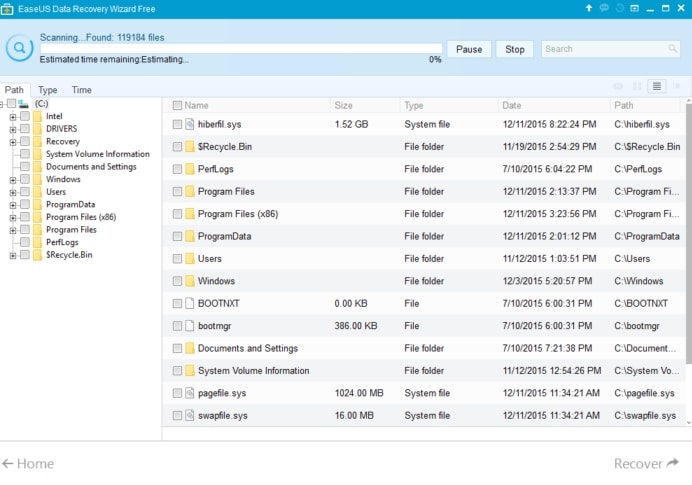Image resolution: width=692 pixels, height=485 pixels.
Task: Collapse the (C:) root tree node
Action: 2,104
